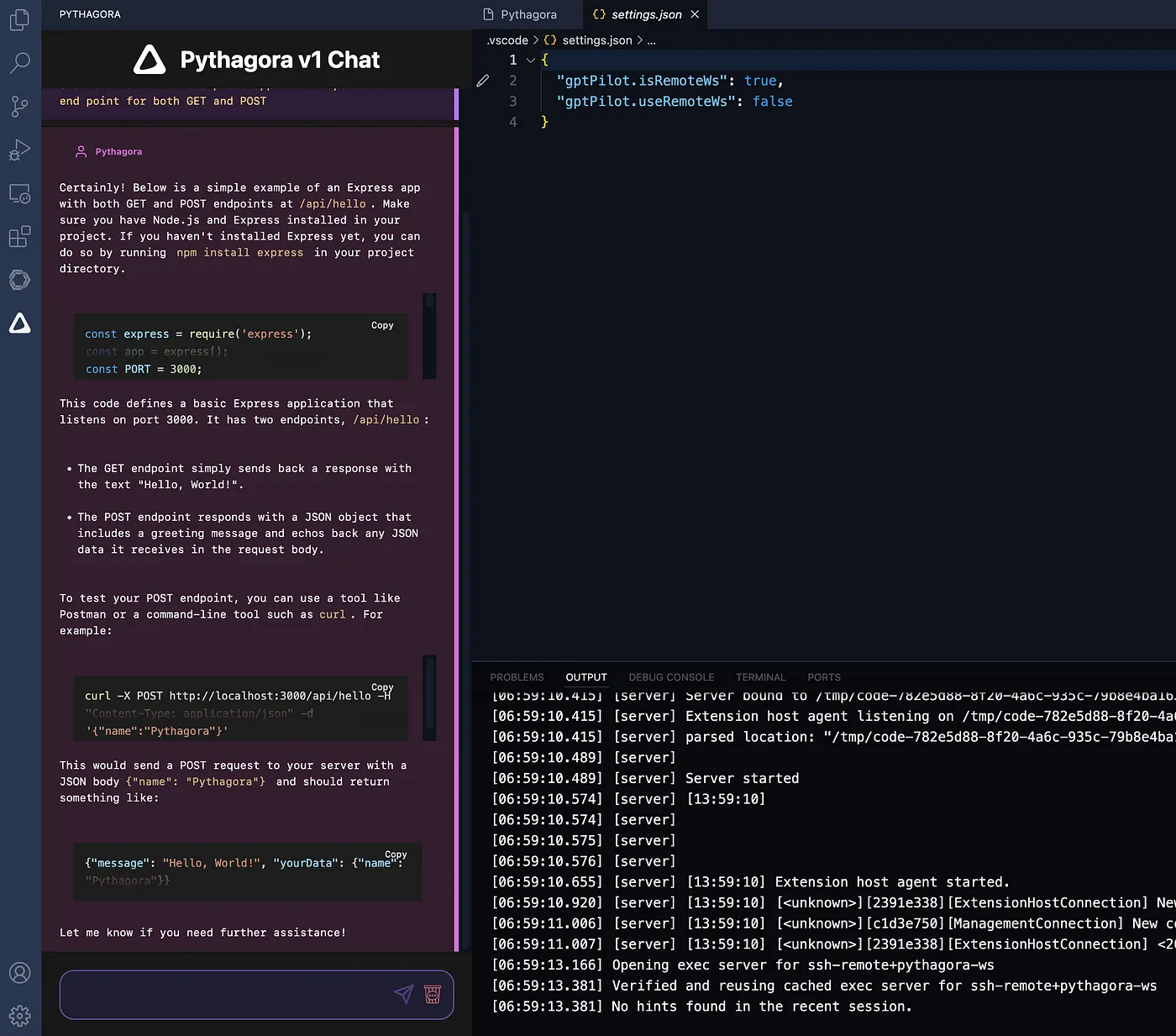
Task: Select the Pythagora icon in activity bar
Action: 20,323
